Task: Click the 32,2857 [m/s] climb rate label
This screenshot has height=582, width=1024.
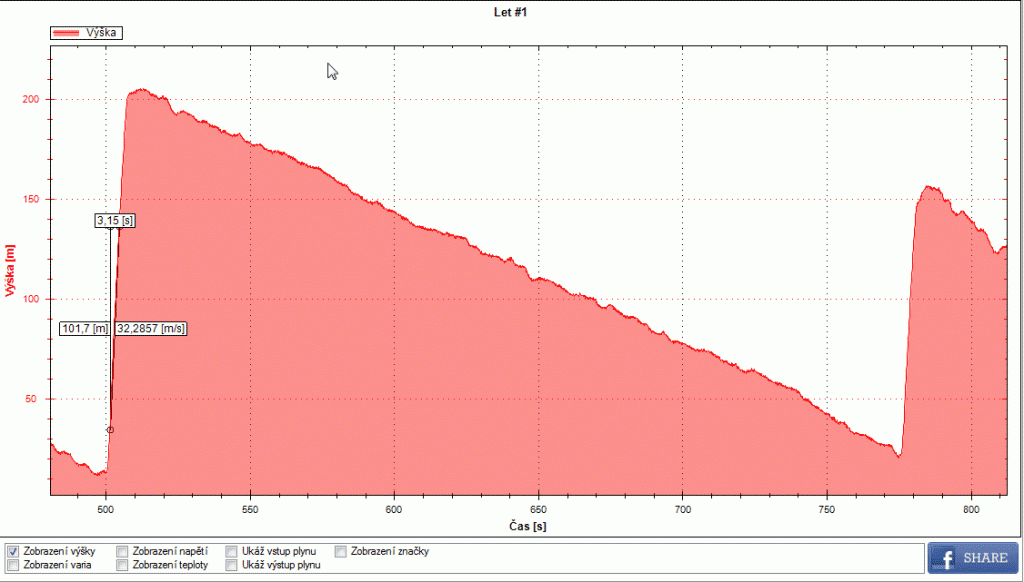Action: coord(151,328)
